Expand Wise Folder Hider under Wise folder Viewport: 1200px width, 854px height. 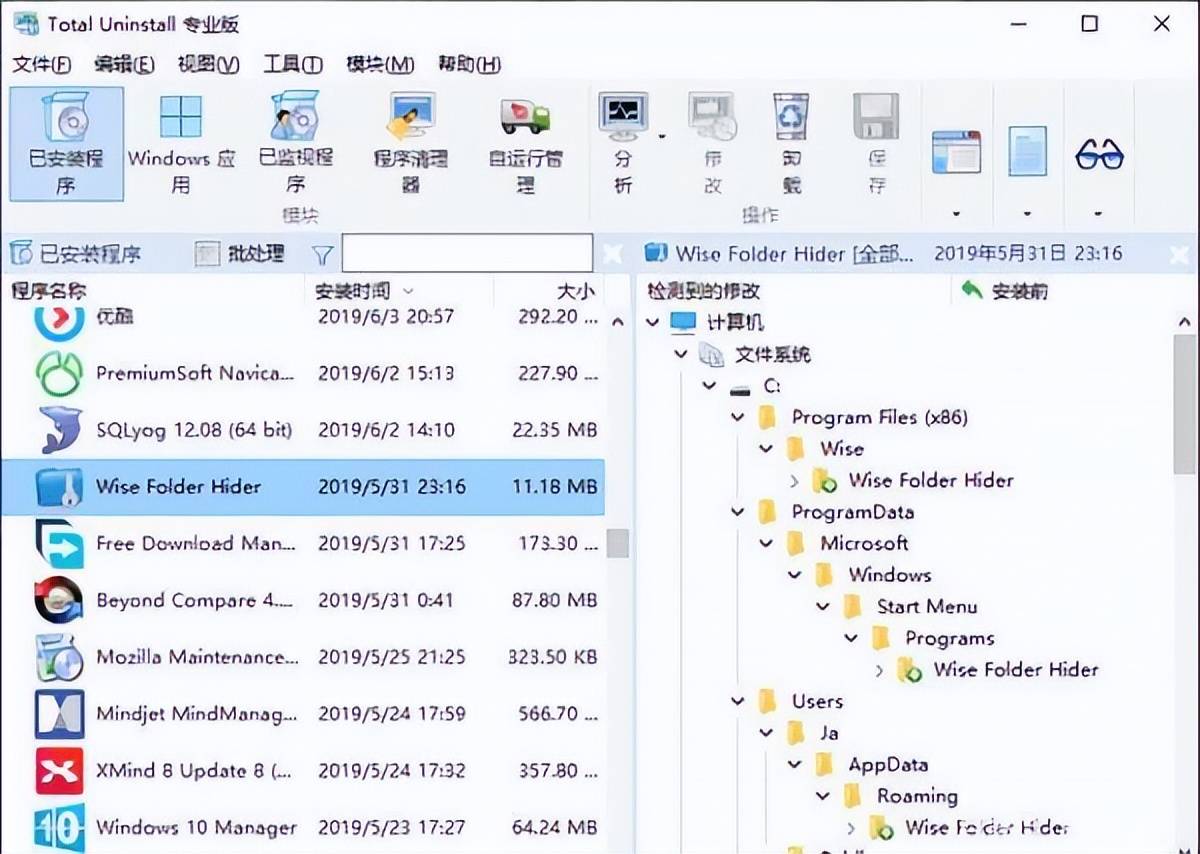794,481
